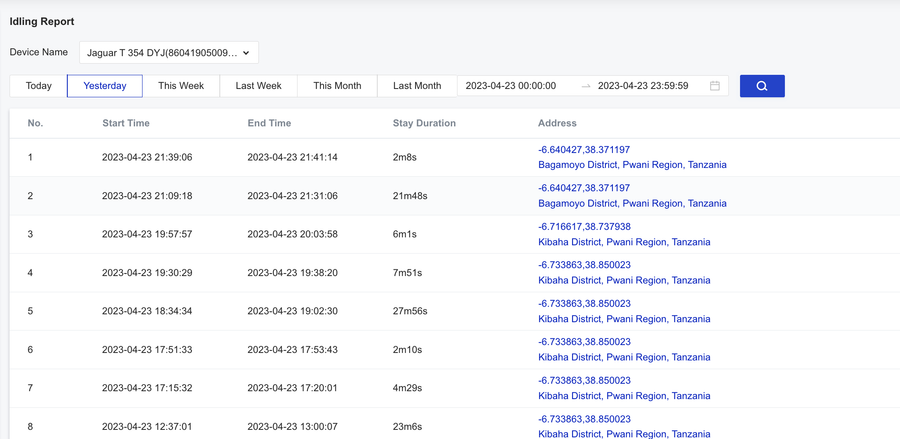The image size is (900, 439).
Task: Open row 1 coordinates link -6.640427,38.371197
Action: point(584,149)
